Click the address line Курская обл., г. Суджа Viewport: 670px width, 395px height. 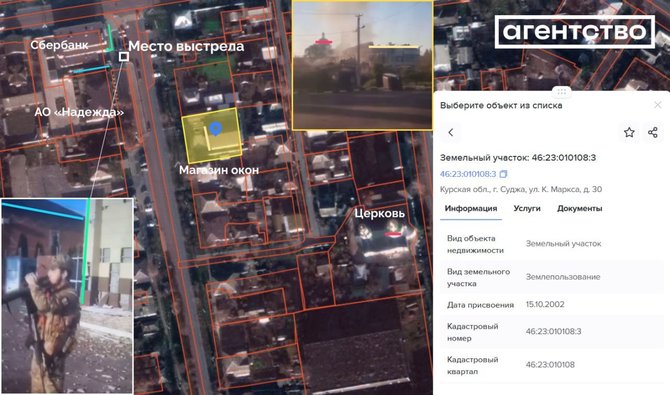tap(521, 189)
